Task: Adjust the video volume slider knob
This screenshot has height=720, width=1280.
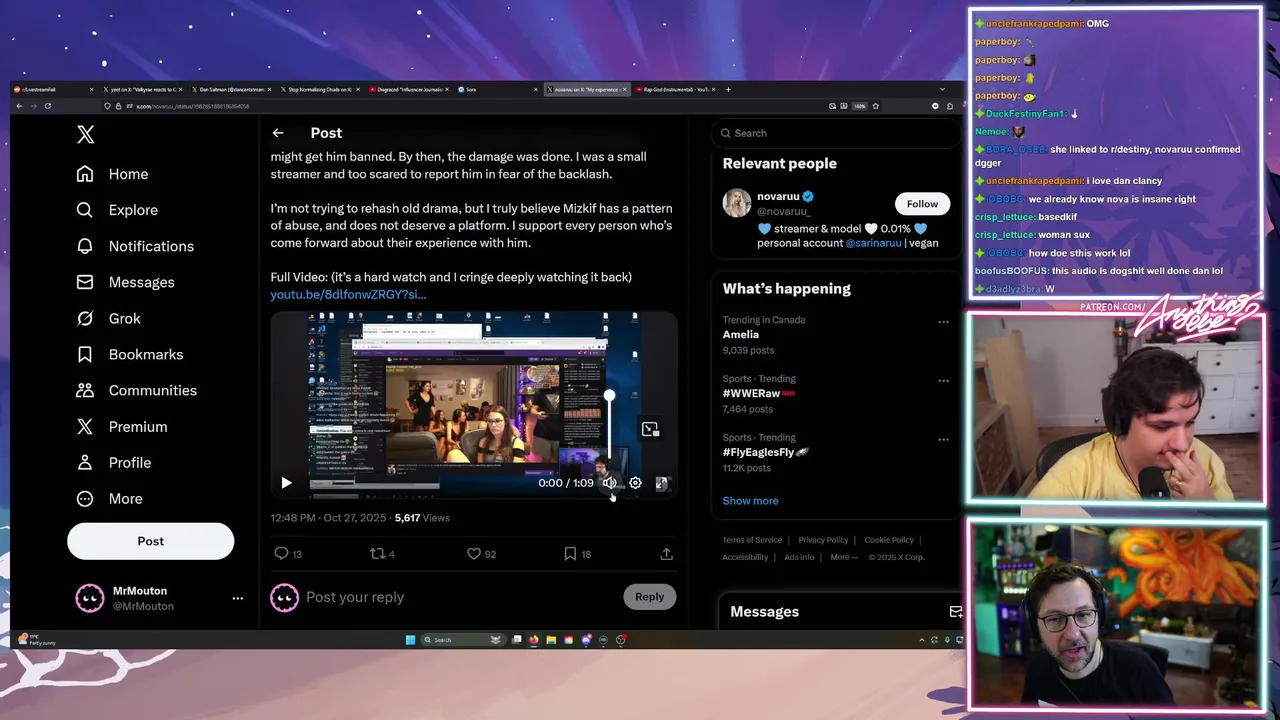Action: [x=609, y=396]
